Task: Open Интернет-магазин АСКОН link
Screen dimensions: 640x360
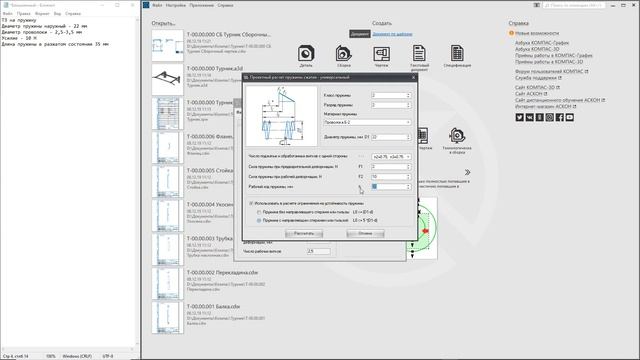Action: pyautogui.click(x=545, y=107)
